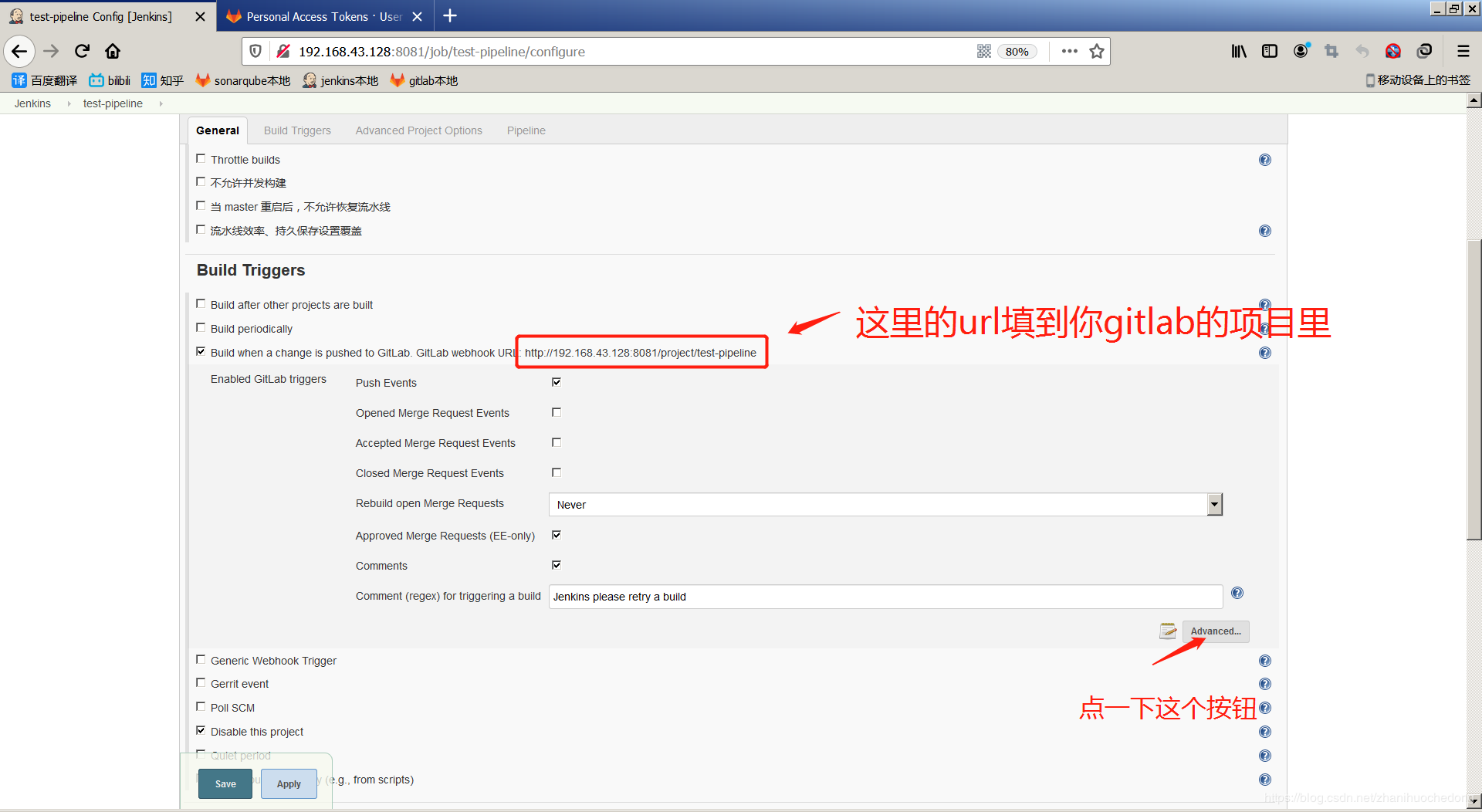Click the tracking protection shield icon
Viewport: 1482px width, 812px height.
click(x=255, y=51)
